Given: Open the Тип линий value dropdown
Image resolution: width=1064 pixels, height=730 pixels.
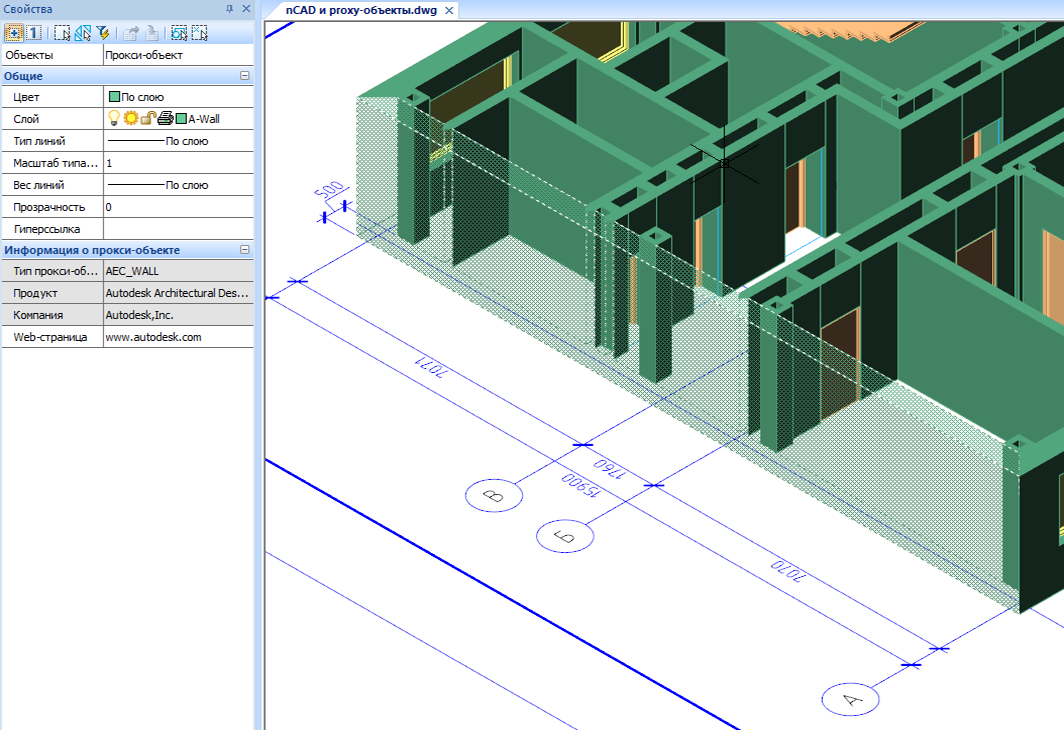Looking at the screenshot, I should (178, 141).
